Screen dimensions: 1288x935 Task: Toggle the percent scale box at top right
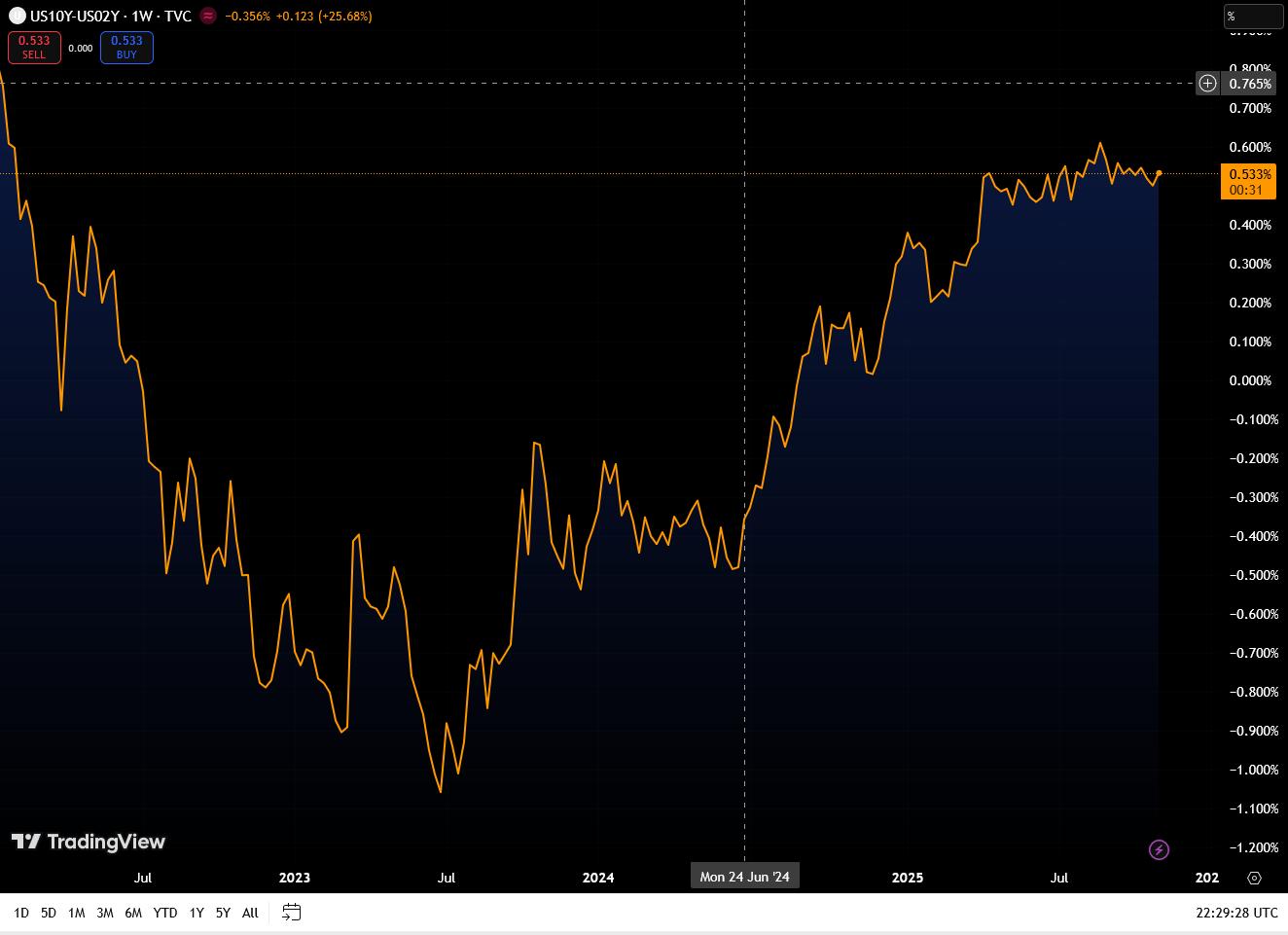[x=1253, y=17]
